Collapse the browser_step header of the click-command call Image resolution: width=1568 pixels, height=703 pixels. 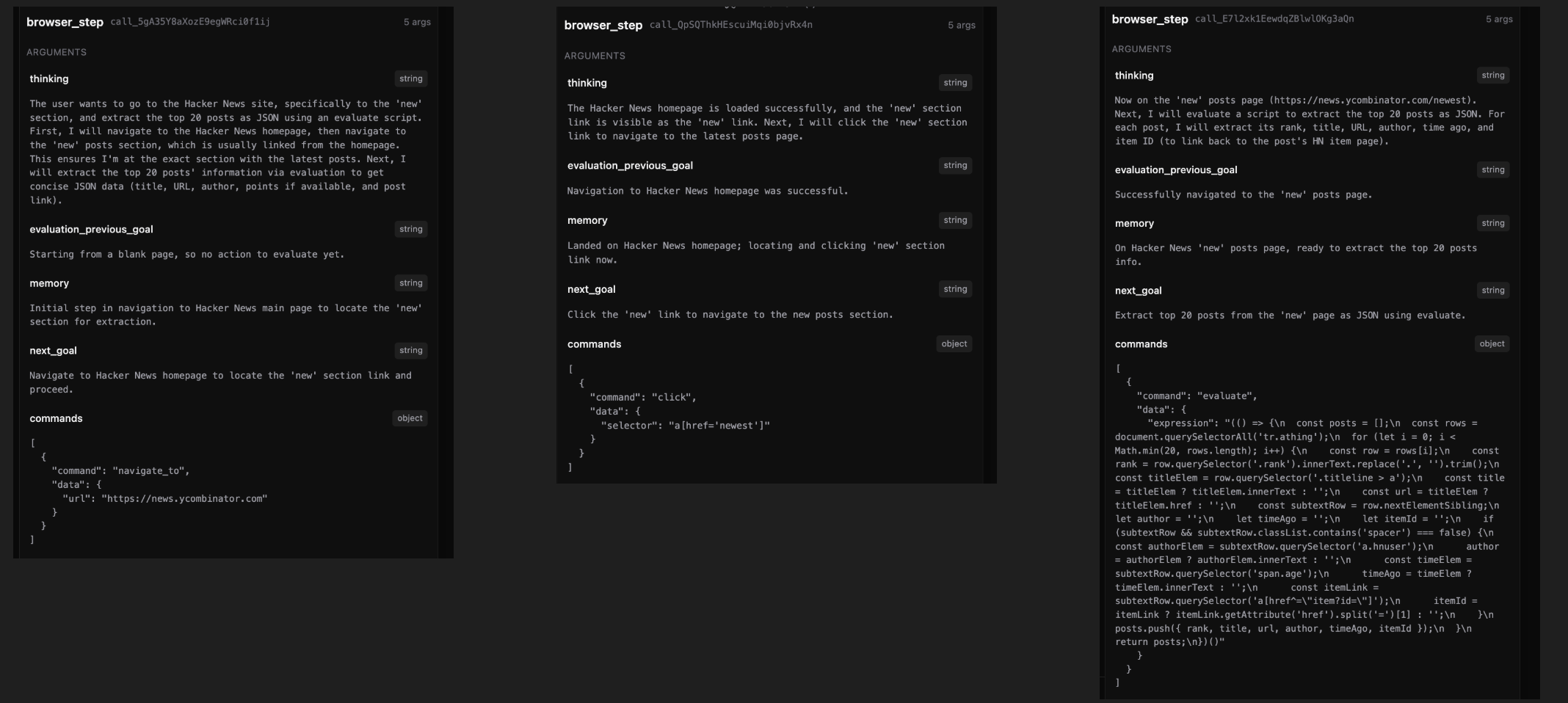pyautogui.click(x=603, y=25)
